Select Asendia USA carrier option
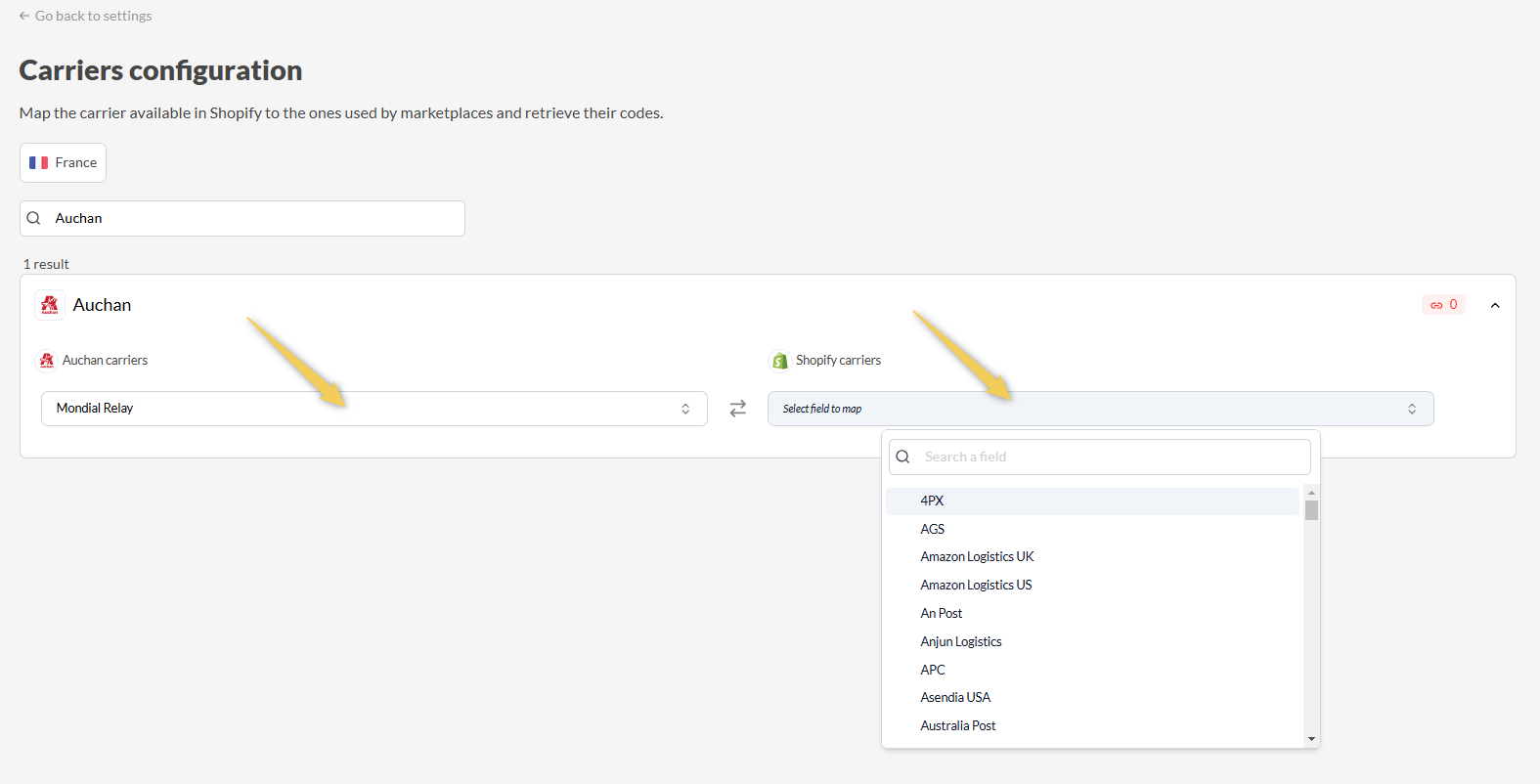 click(955, 698)
